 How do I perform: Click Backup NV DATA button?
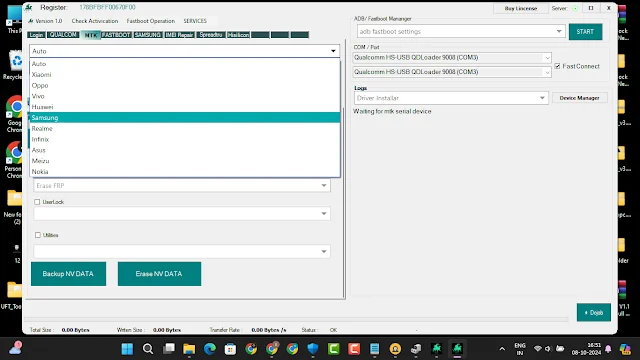click(68, 274)
